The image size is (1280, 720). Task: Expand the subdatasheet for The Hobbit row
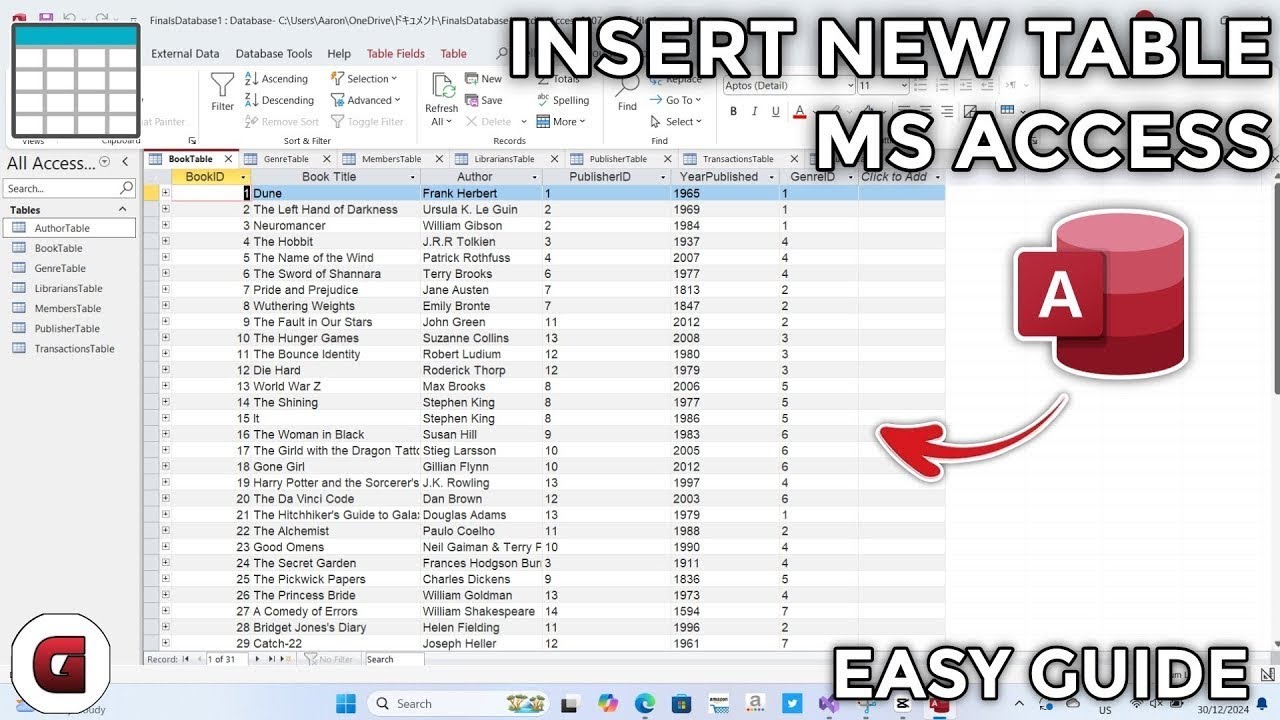click(165, 241)
